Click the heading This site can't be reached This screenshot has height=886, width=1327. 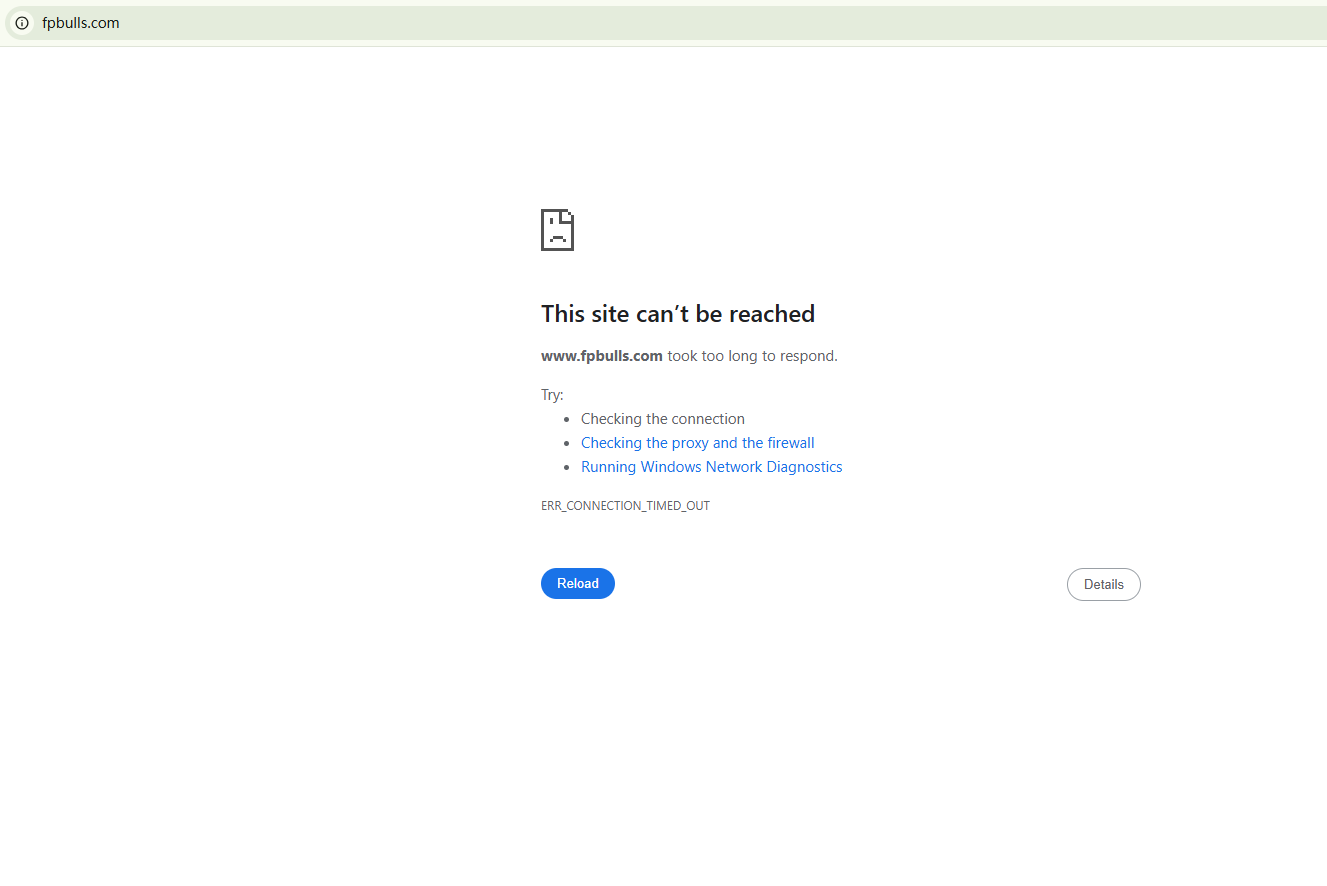point(678,314)
